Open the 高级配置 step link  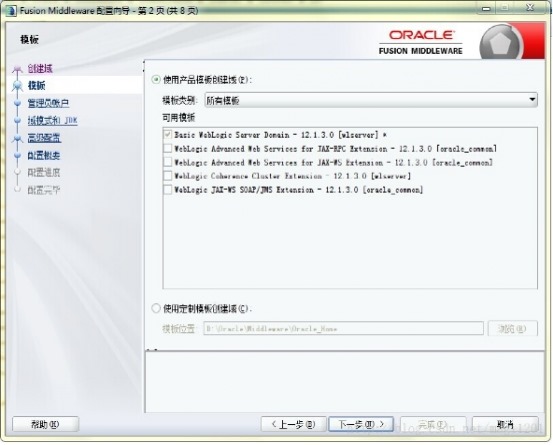coord(44,138)
